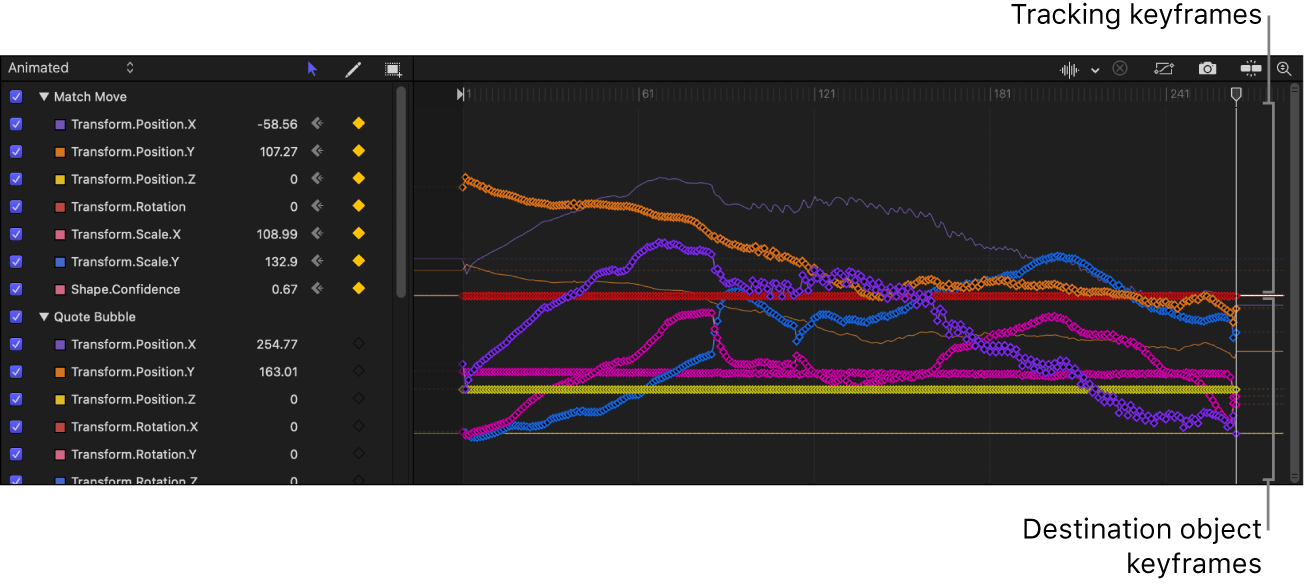This screenshot has width=1306, height=585.
Task: Click the playhead marker in the ruler
Action: click(1235, 93)
